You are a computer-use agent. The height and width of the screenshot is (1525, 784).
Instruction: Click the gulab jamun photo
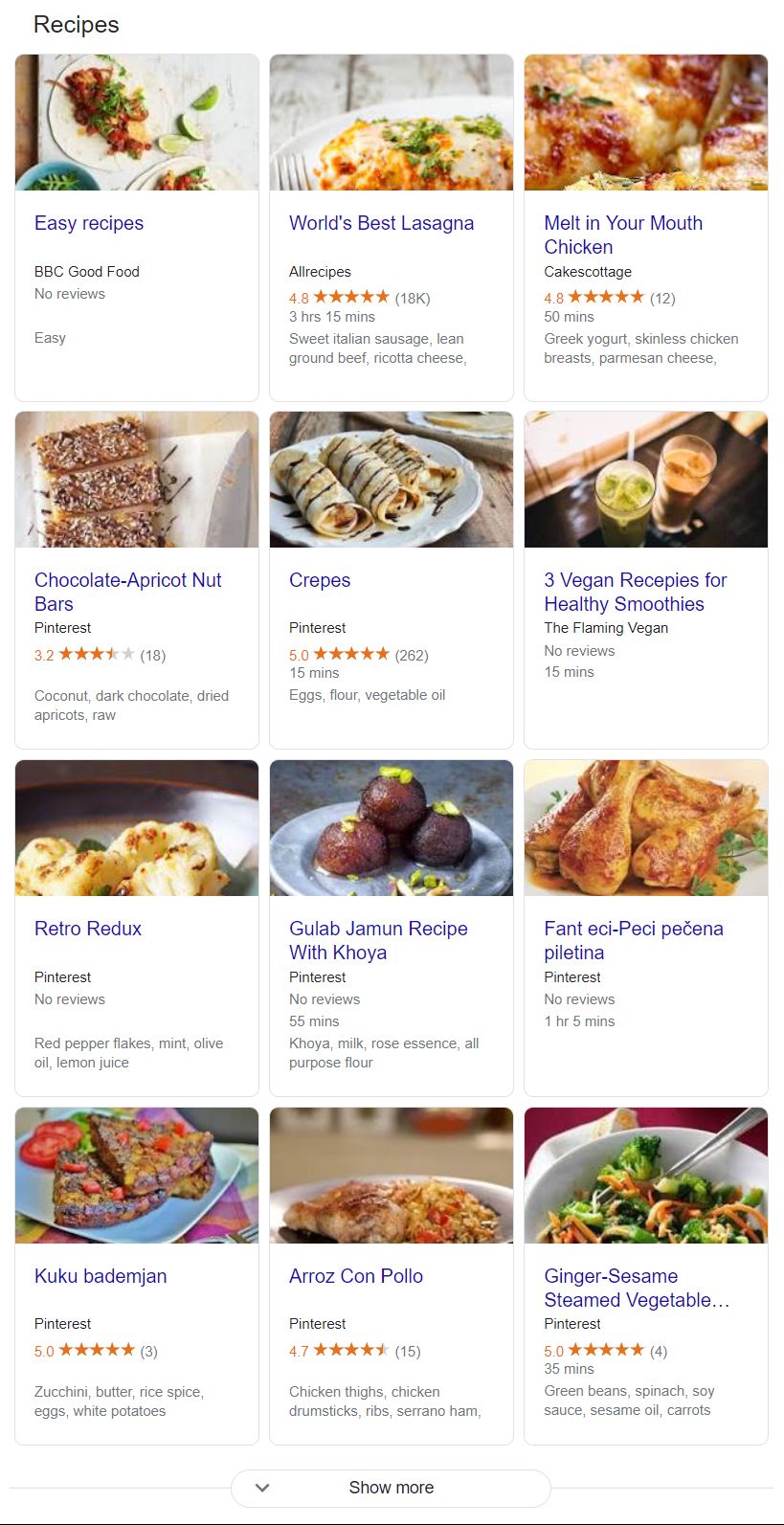click(x=392, y=828)
